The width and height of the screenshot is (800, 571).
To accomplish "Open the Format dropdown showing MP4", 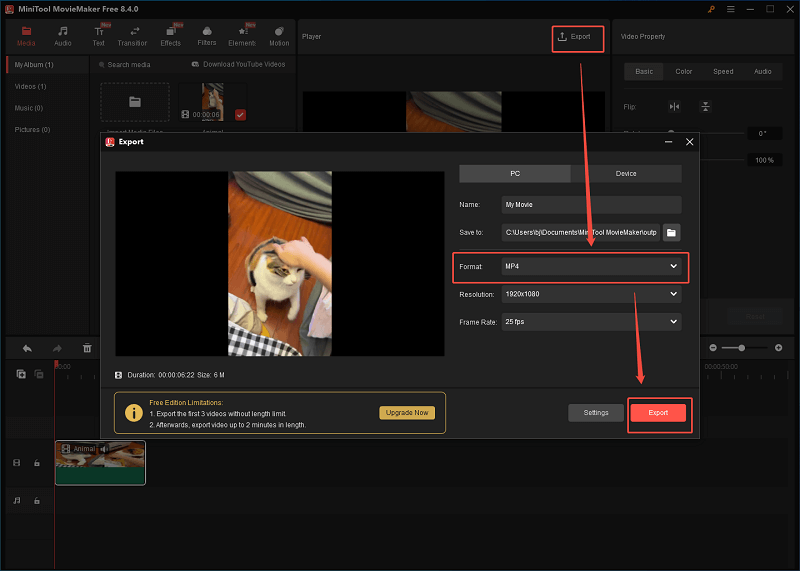I will click(591, 266).
